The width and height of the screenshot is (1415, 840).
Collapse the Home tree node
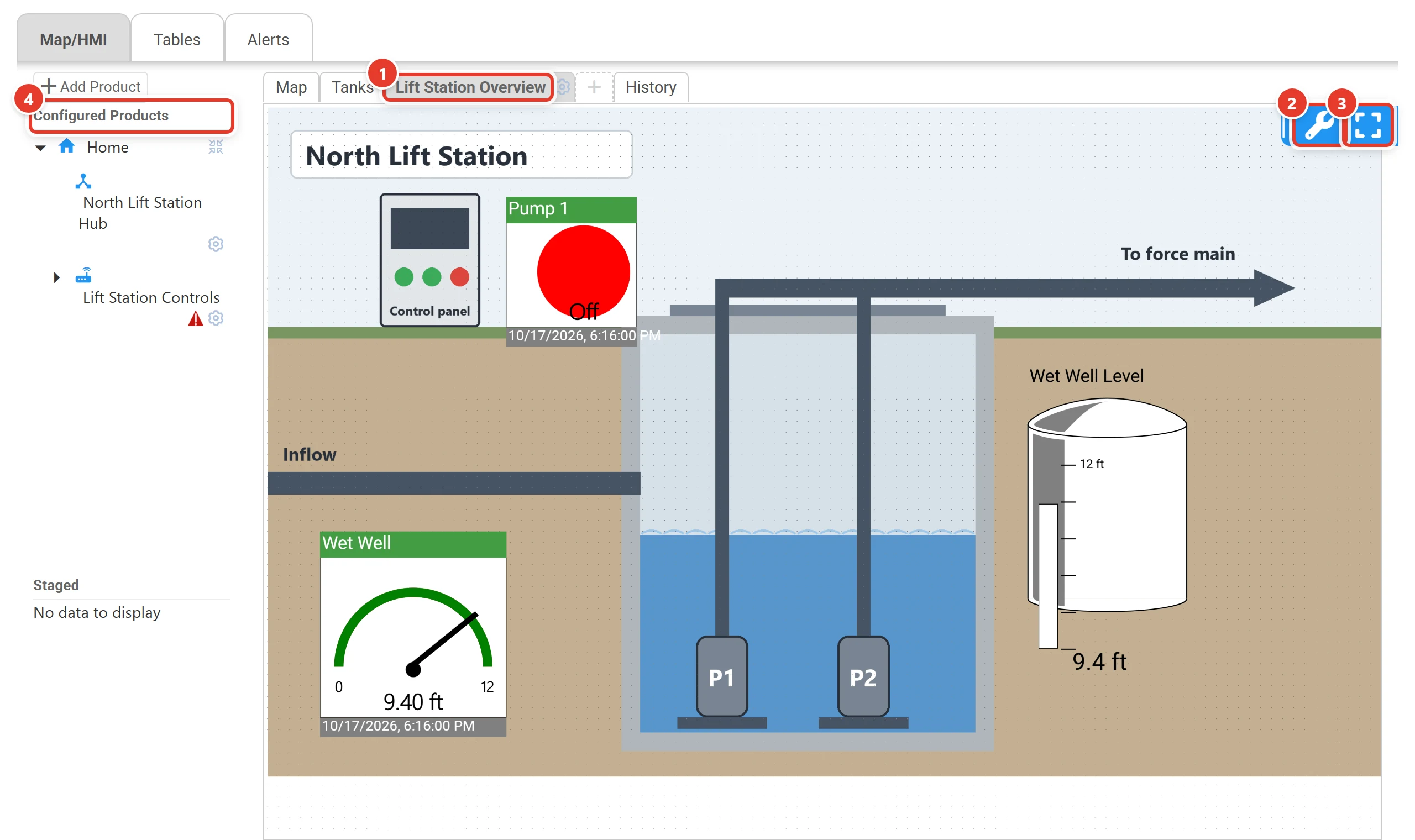pos(40,148)
